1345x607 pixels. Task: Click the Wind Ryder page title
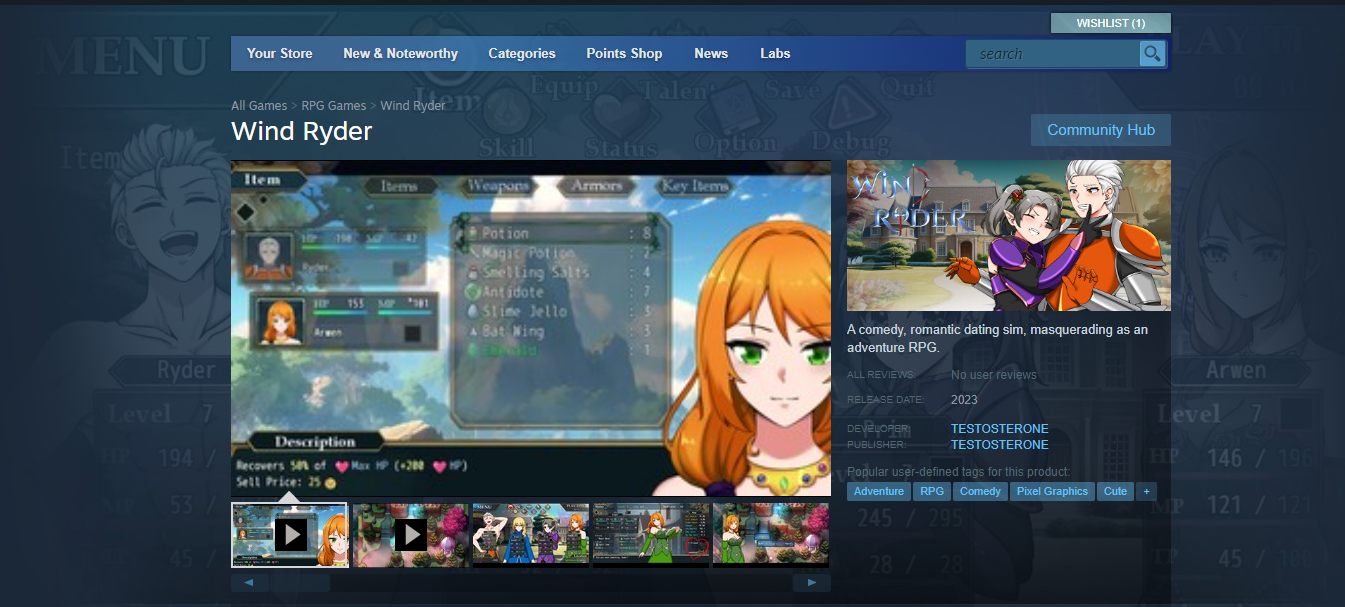tap(302, 131)
